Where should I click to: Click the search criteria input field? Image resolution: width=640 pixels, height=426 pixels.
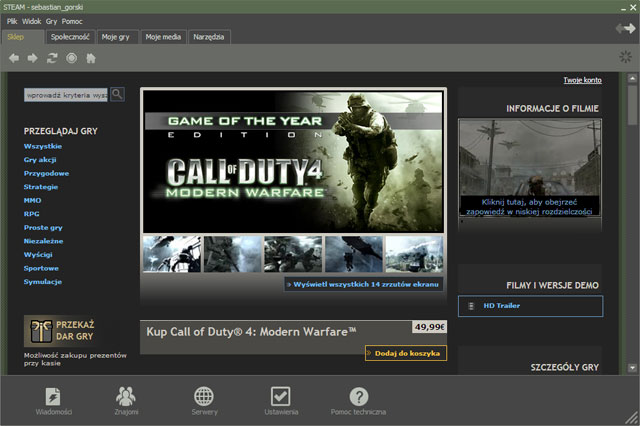coord(66,95)
